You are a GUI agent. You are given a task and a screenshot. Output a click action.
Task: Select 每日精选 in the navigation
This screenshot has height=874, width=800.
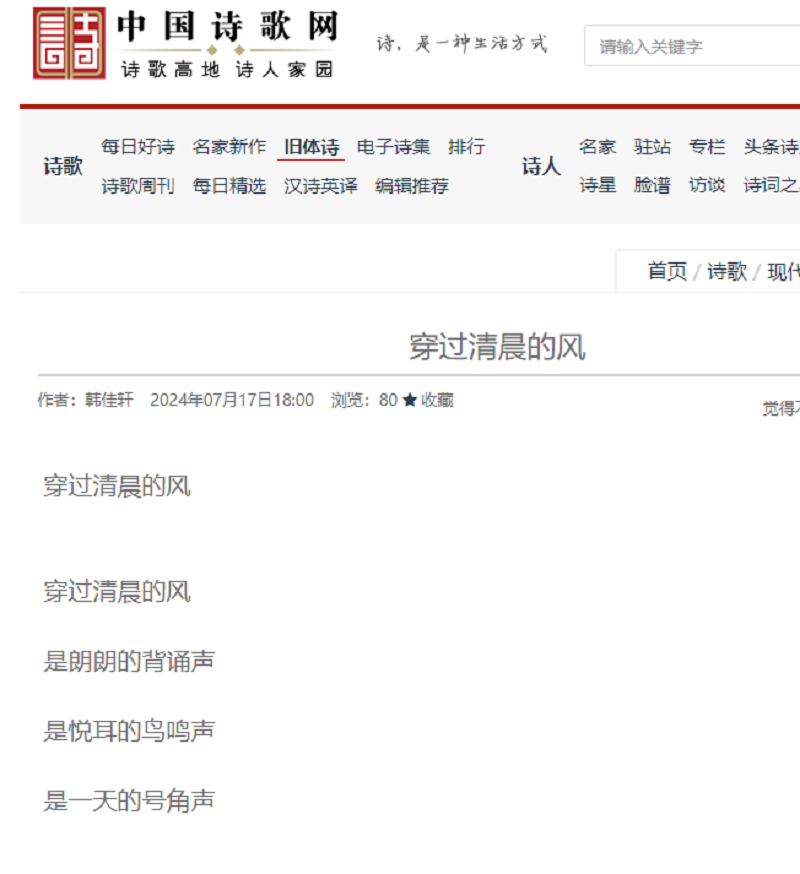229,186
